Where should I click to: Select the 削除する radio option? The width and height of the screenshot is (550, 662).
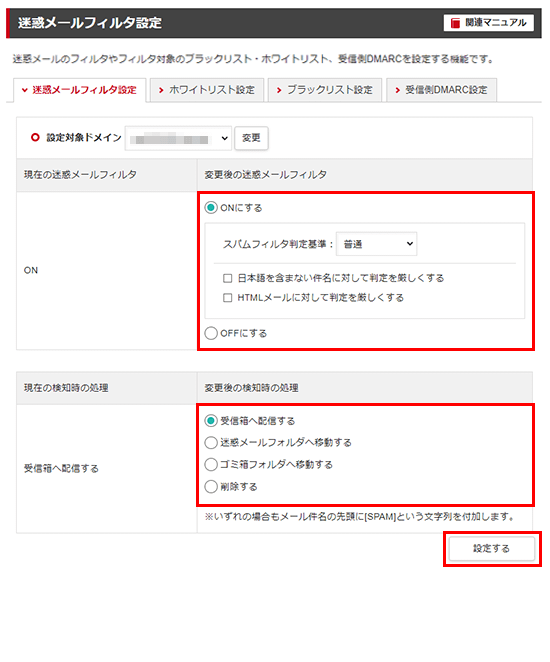211,486
